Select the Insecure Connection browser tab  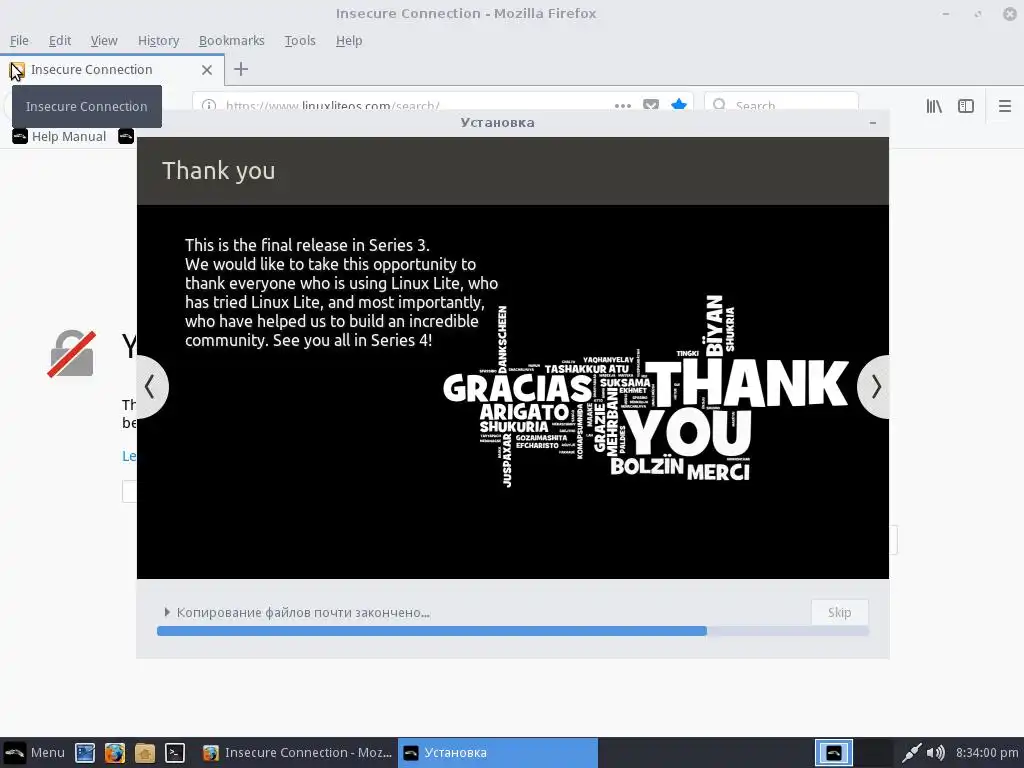click(x=112, y=70)
